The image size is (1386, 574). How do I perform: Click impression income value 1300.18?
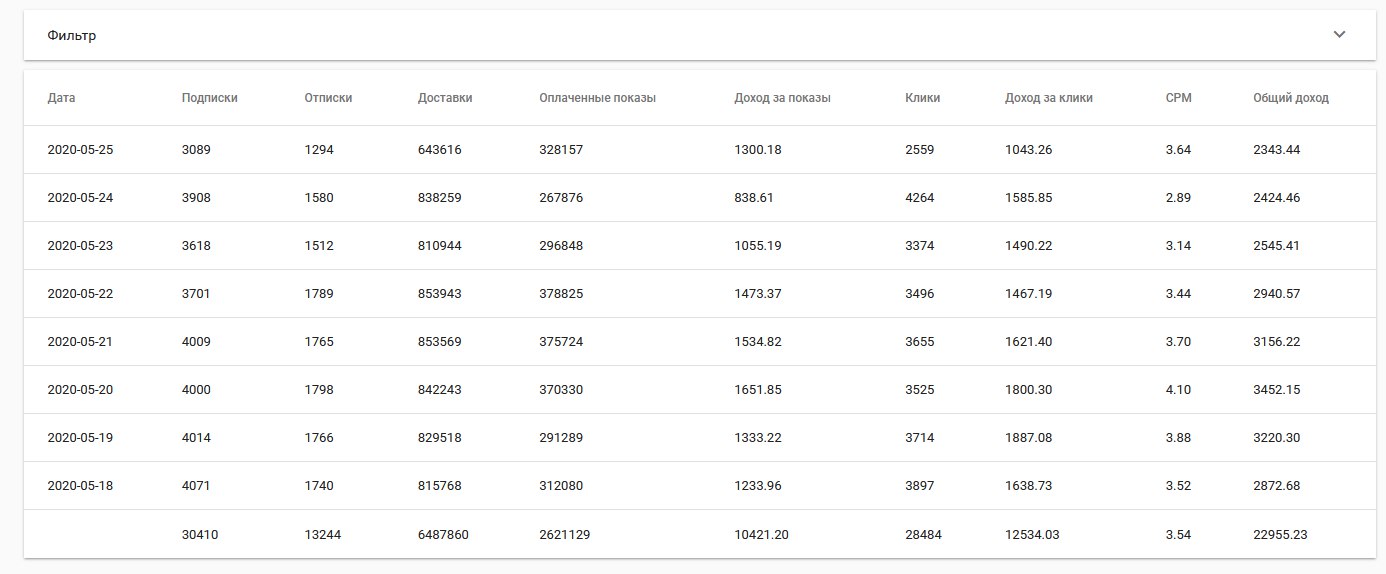pyautogui.click(x=758, y=150)
